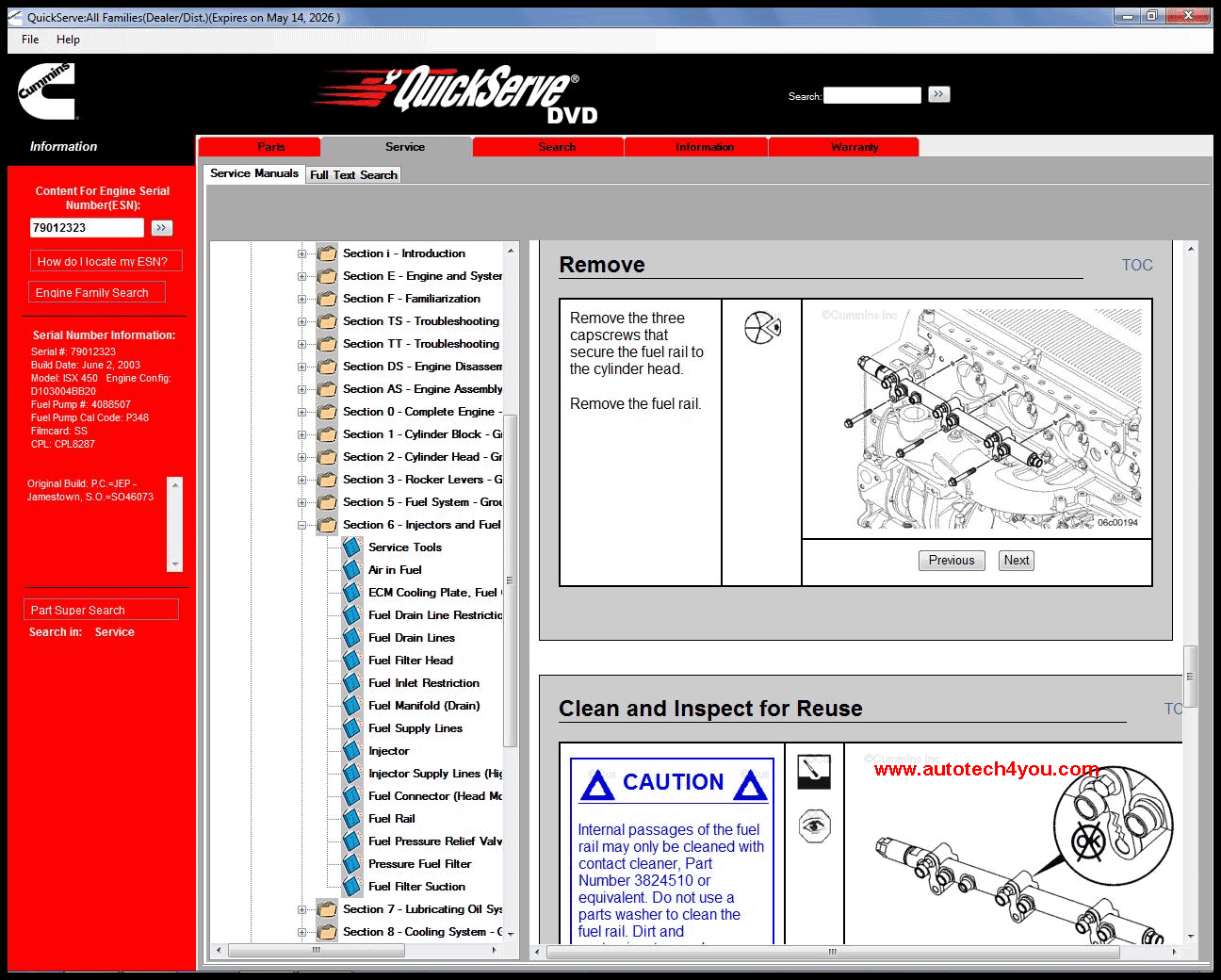This screenshot has width=1221, height=980.
Task: Expand Section 1 - Cylinder Block node
Action: tap(302, 434)
